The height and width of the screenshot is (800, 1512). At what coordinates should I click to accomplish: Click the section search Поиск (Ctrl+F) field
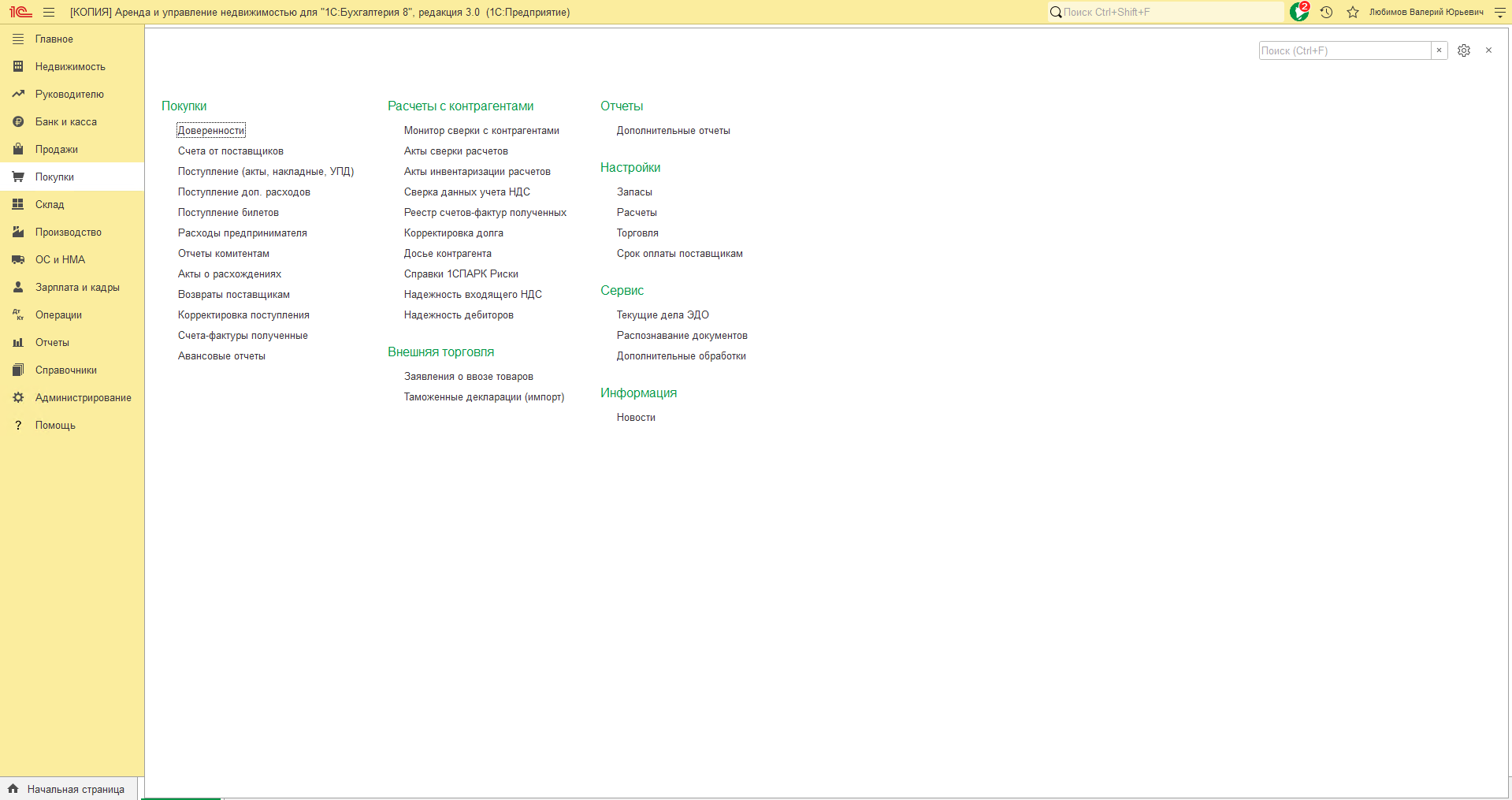(x=1345, y=50)
